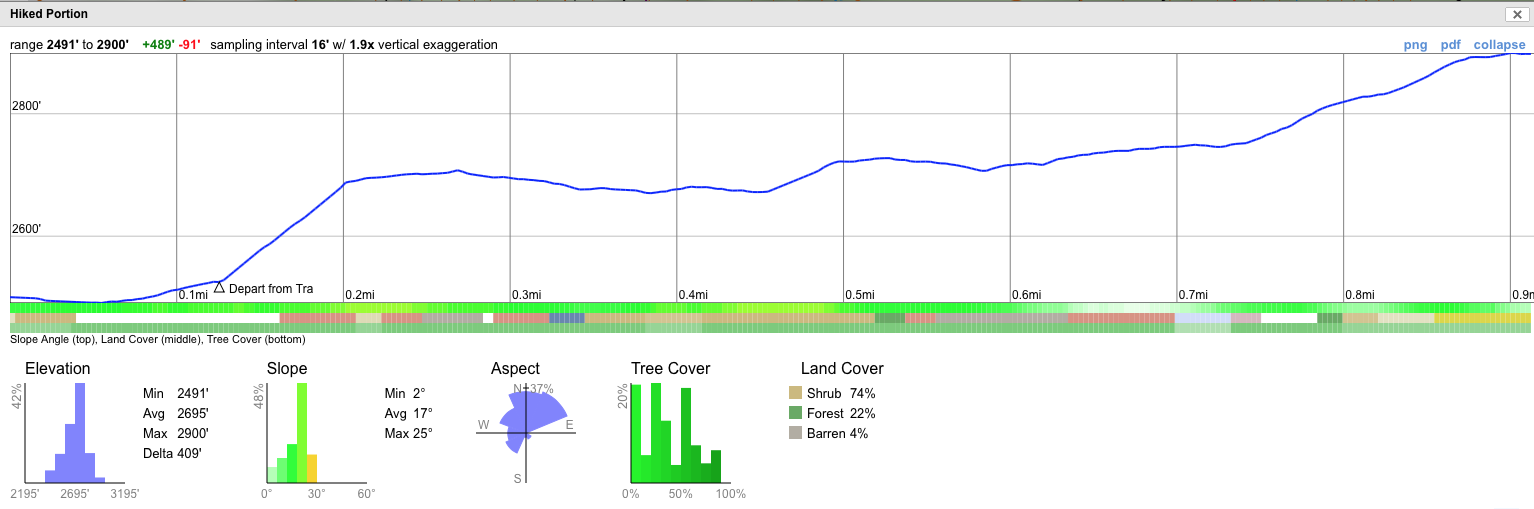Click the yellow bar in Slope histogram
1534x509 pixels.
311,468
